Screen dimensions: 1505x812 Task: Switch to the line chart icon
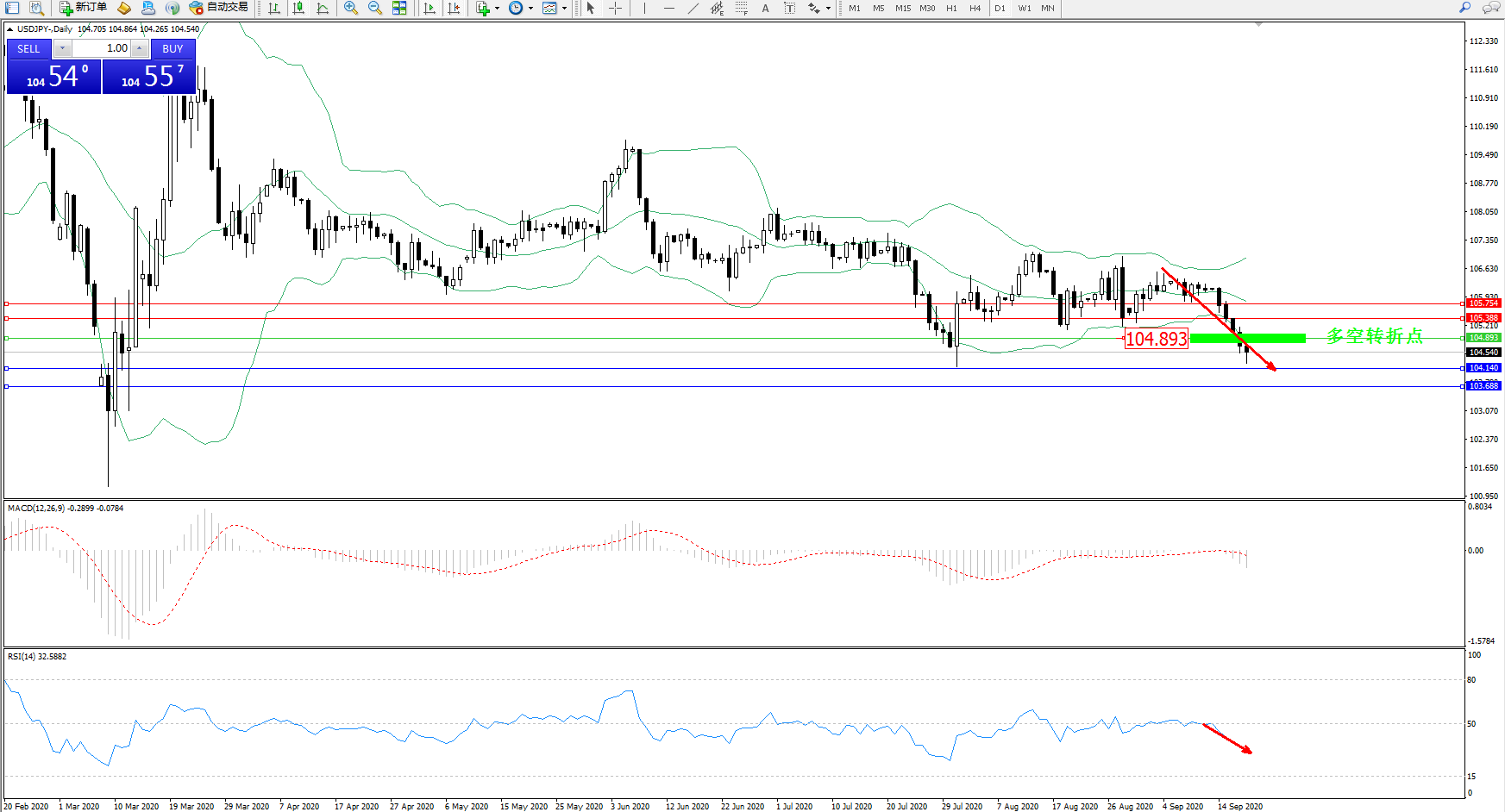(323, 8)
